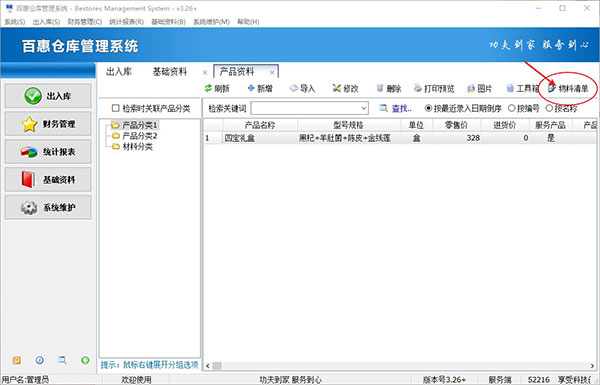The width and height of the screenshot is (600, 385).
Task: Open the 统计报表 sidebar module with pie chart
Action: [x=48, y=152]
